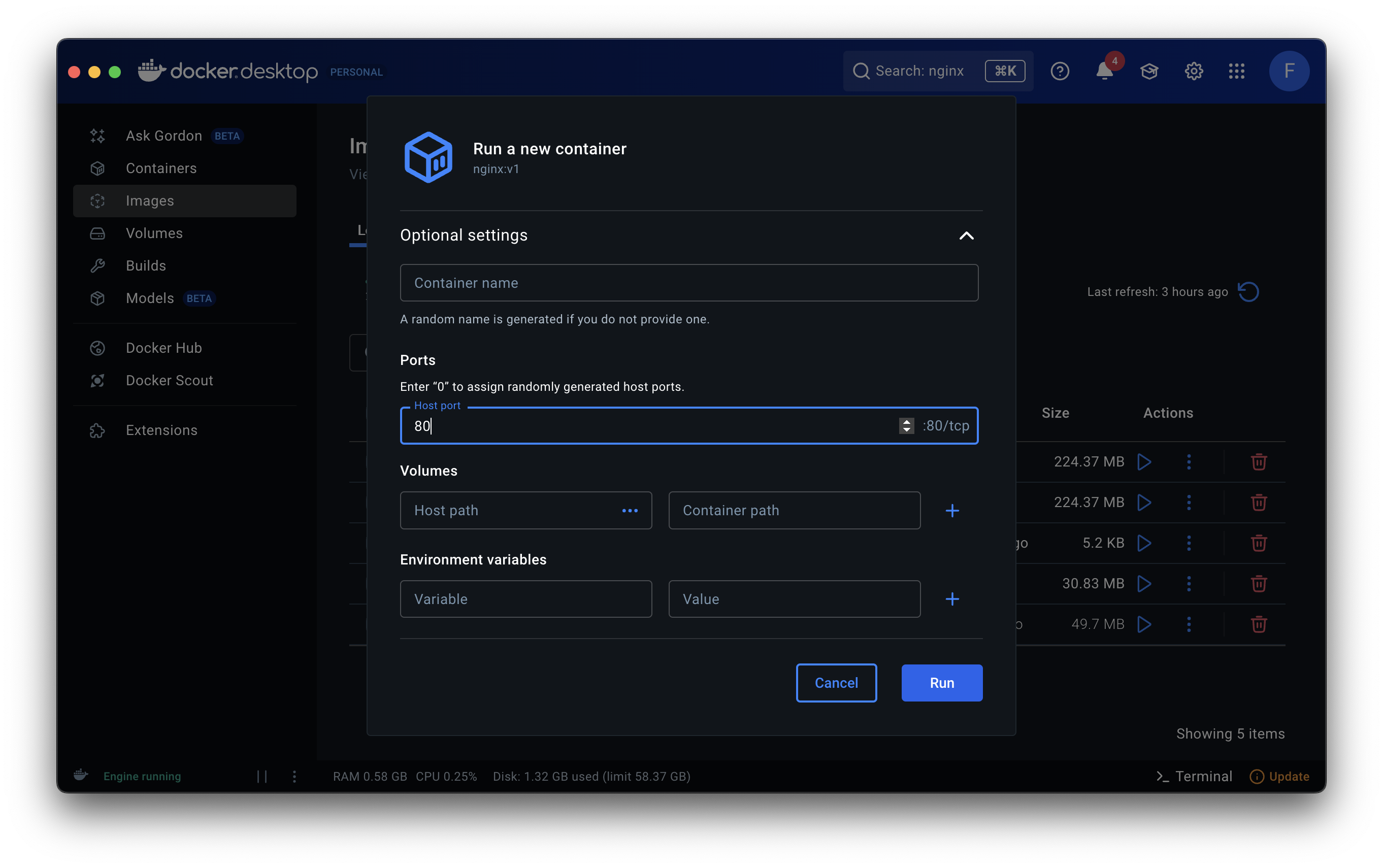This screenshot has width=1383, height=868.
Task: Open Docker Scout in the sidebar
Action: tap(169, 380)
